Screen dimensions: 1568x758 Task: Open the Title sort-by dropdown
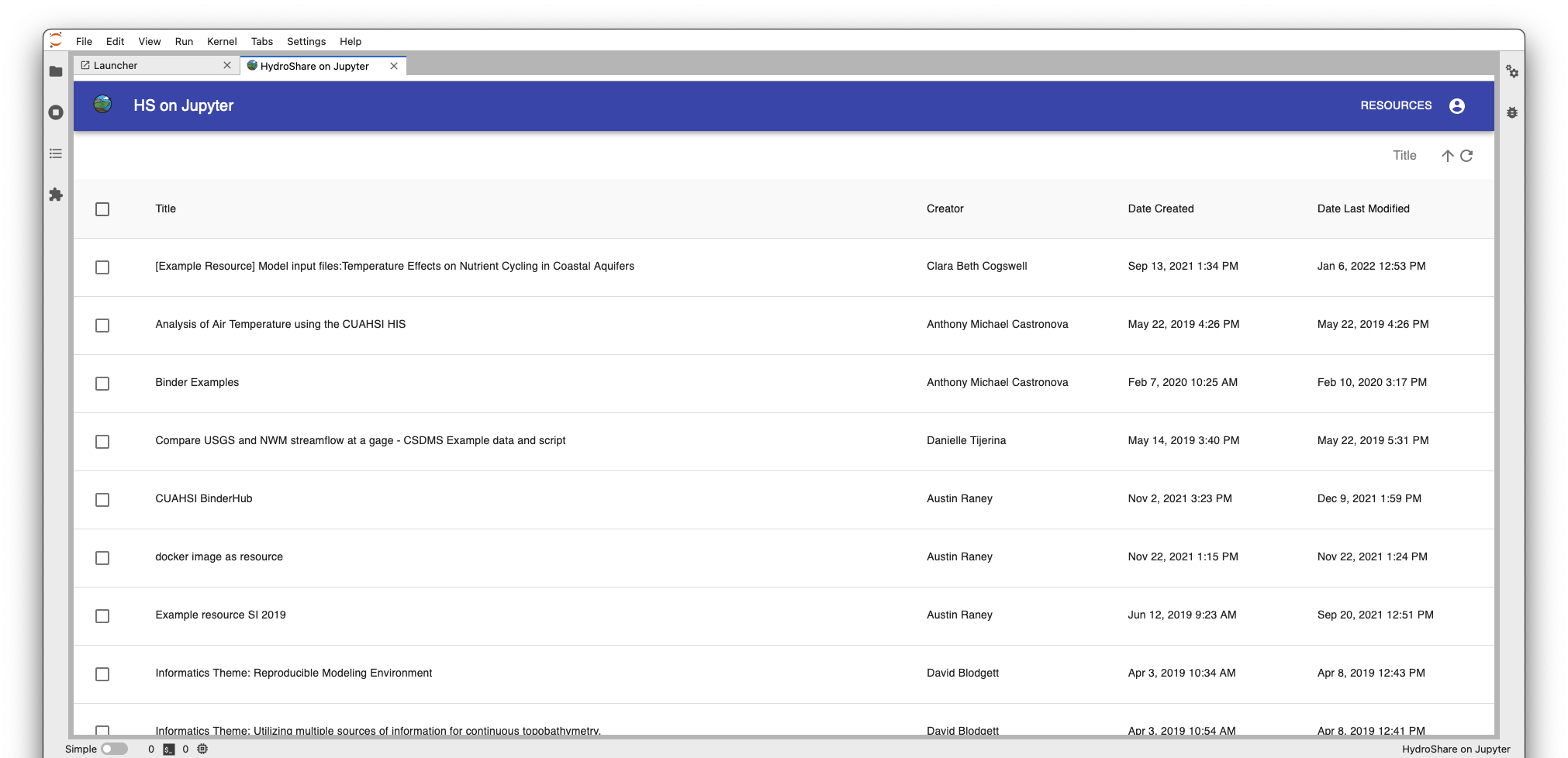(x=1404, y=156)
